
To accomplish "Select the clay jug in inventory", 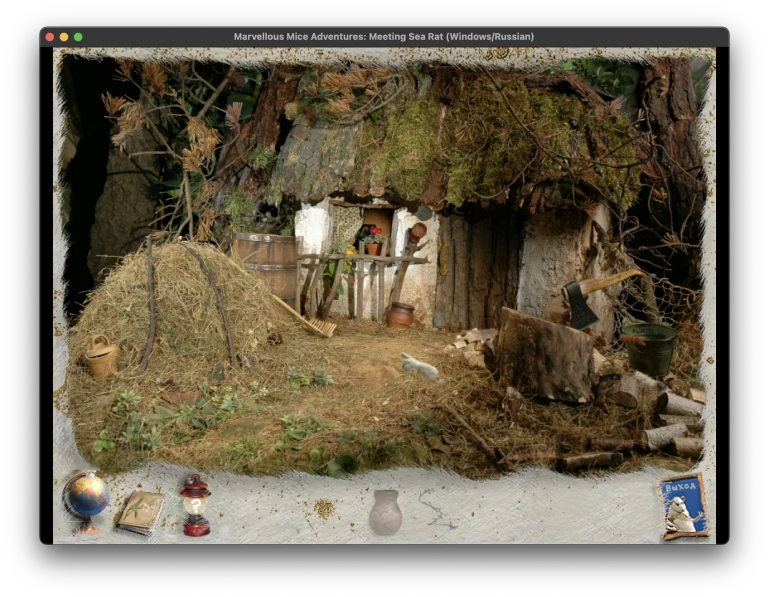I will click(x=385, y=512).
